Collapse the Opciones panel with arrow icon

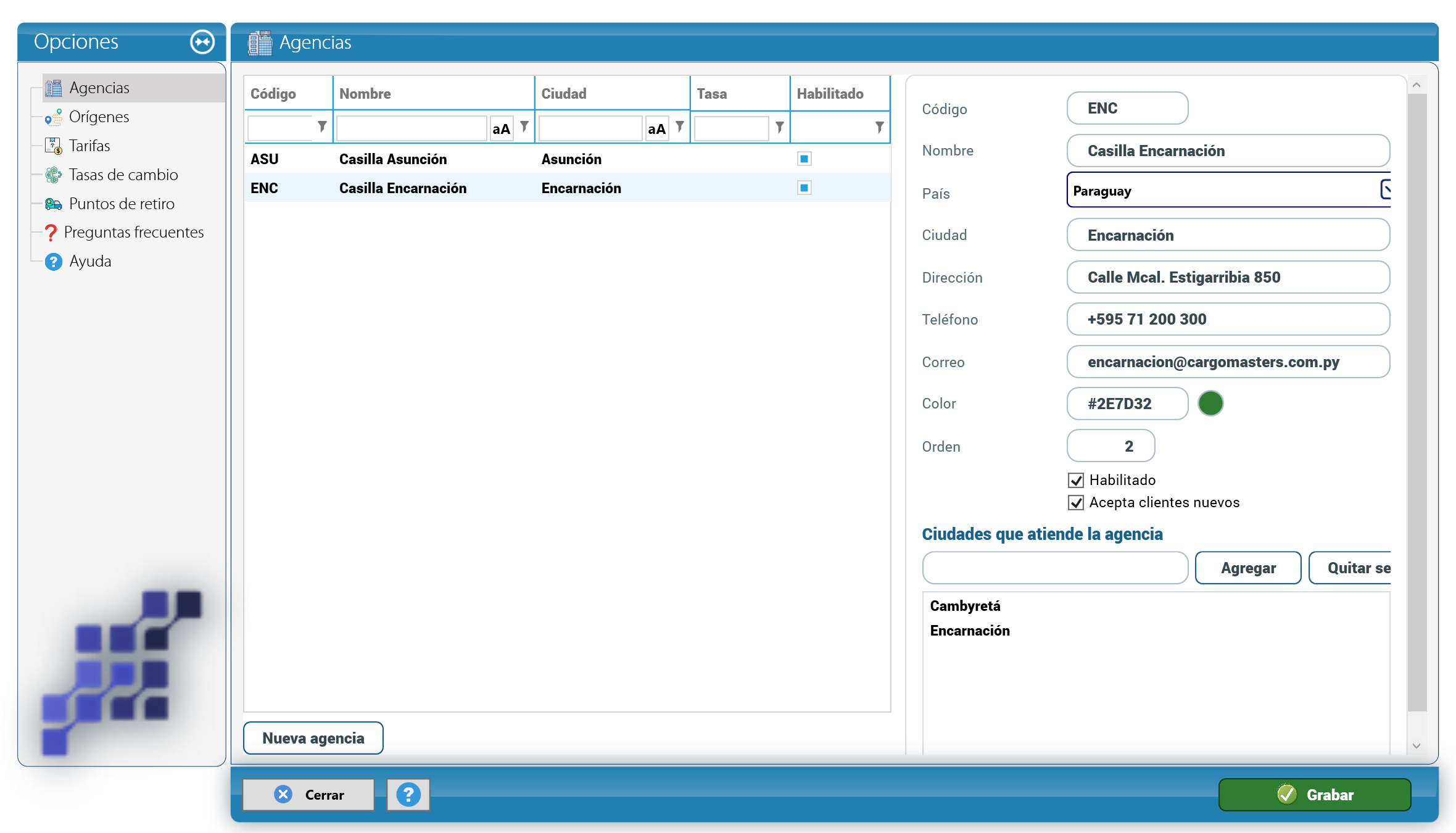[x=202, y=42]
